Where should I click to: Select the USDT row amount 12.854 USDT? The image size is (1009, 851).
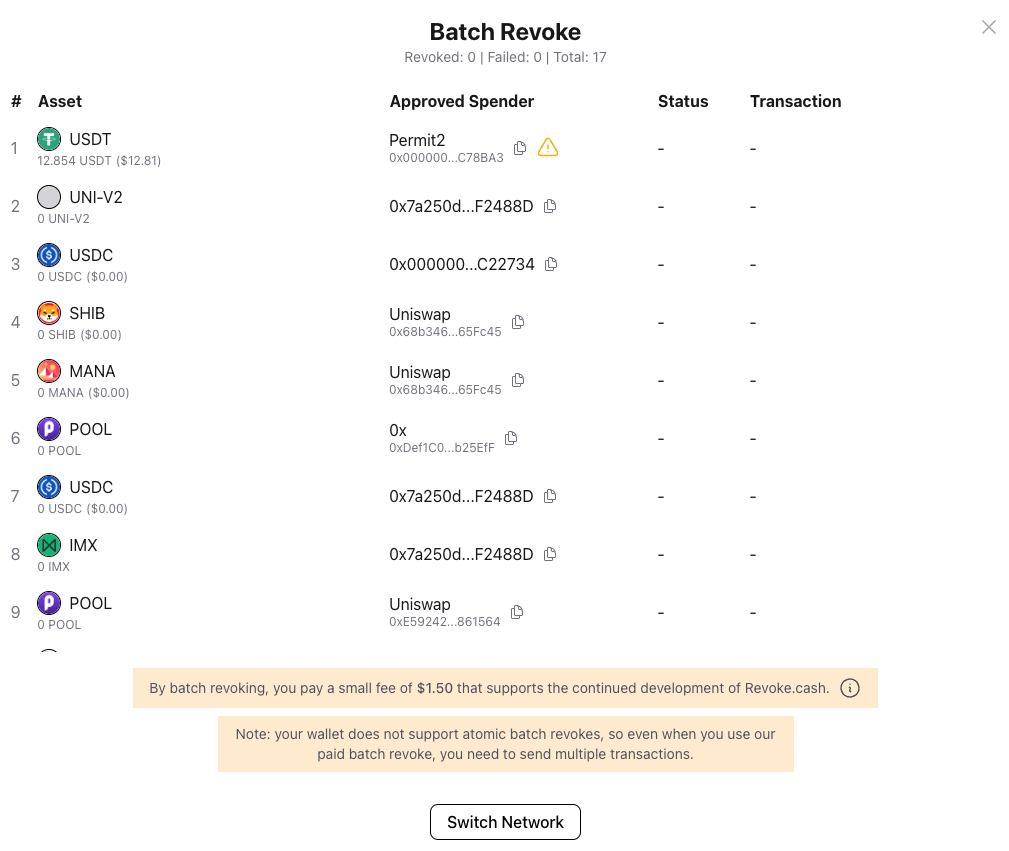pyautogui.click(x=99, y=160)
